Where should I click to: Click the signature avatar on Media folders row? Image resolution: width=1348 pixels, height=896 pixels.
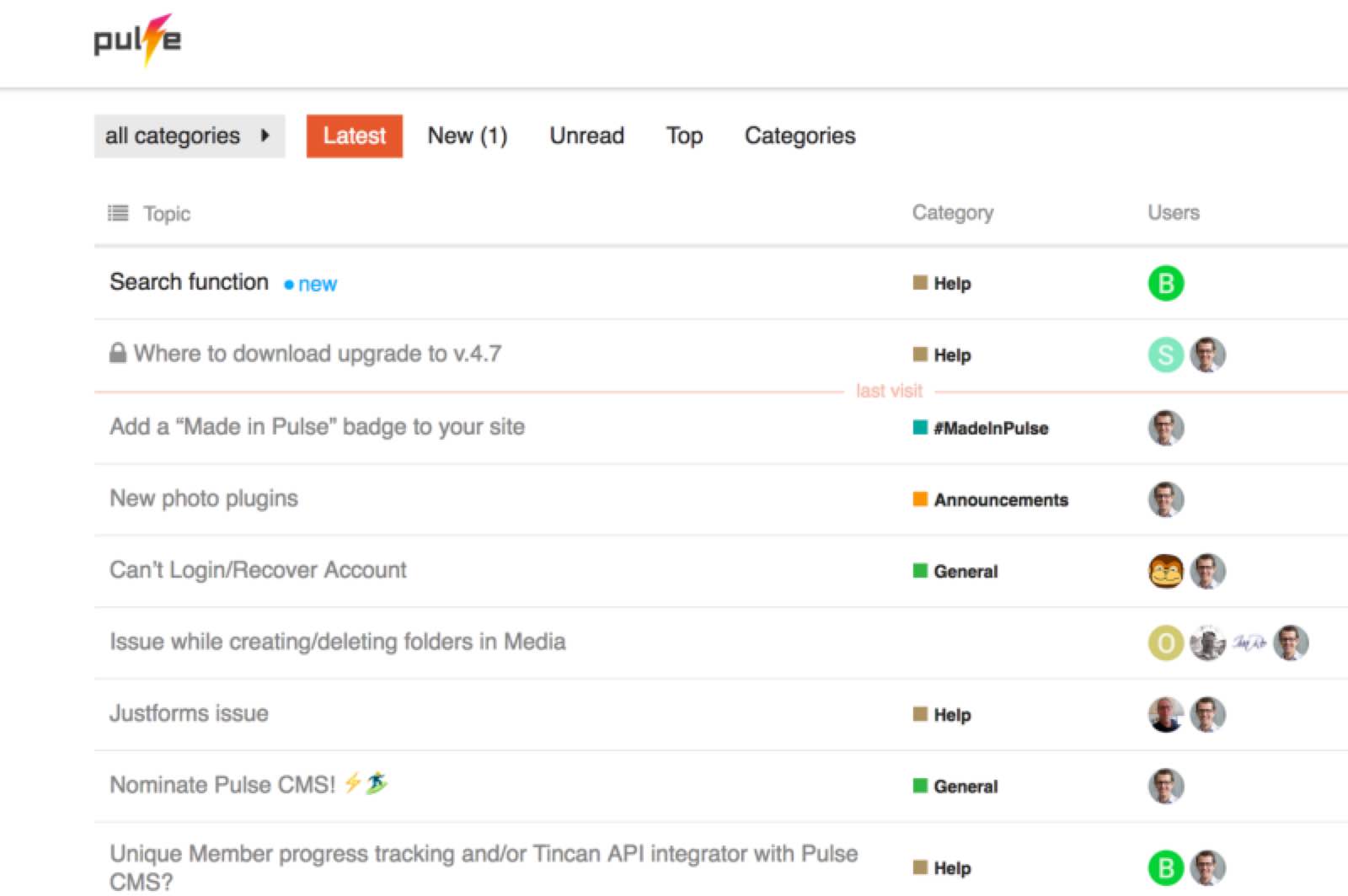pos(1249,643)
